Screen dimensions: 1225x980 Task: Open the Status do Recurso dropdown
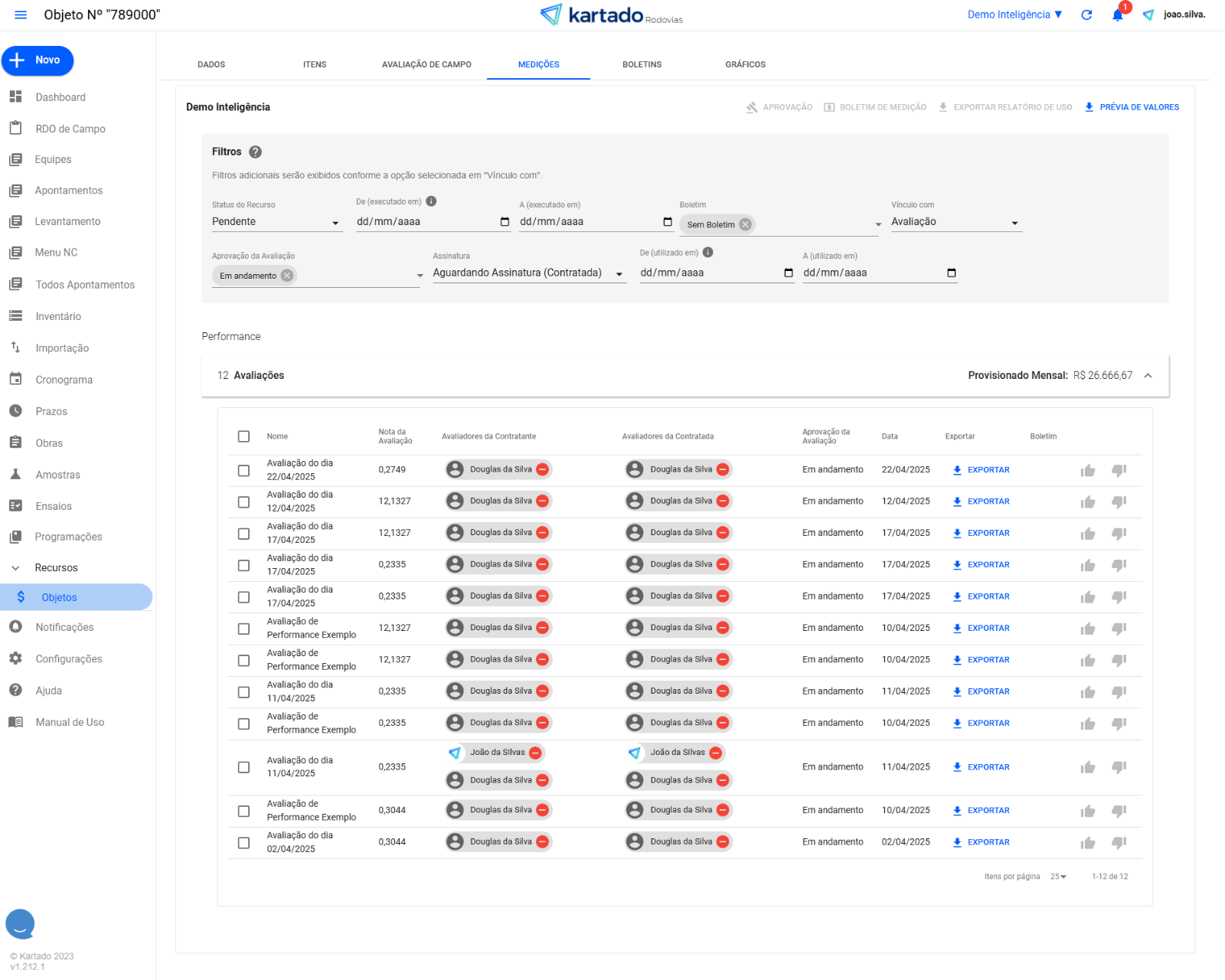coord(276,222)
